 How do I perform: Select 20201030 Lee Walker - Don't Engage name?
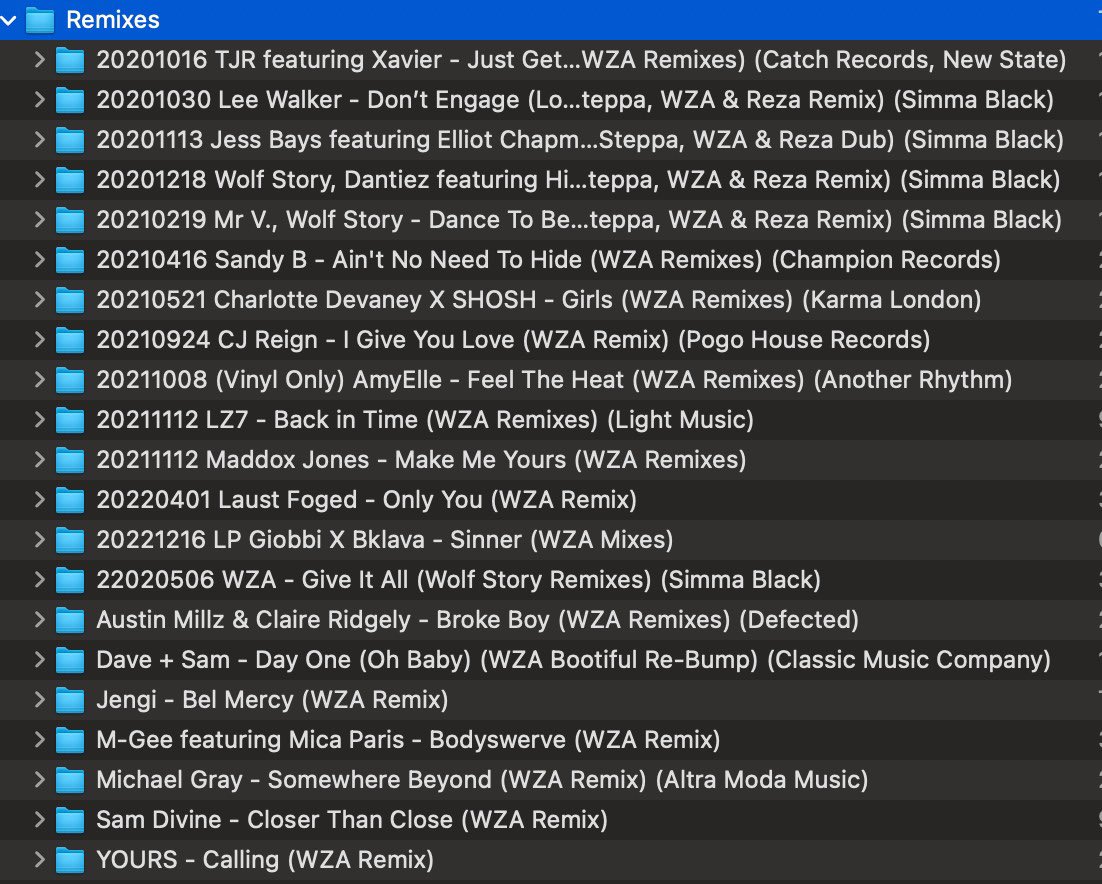click(x=575, y=100)
